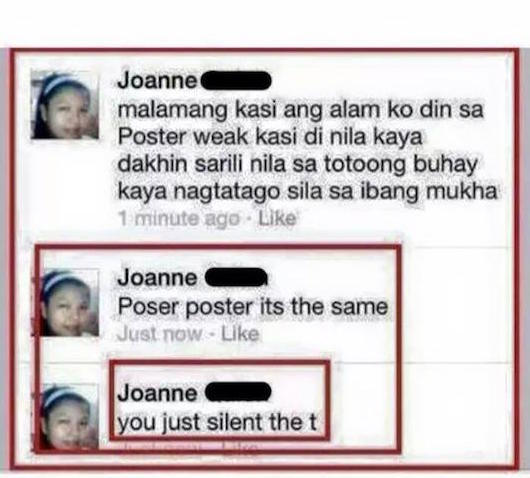Click the text 'Poser poster its the same'
Screen dimensions: 530x478
252,307
